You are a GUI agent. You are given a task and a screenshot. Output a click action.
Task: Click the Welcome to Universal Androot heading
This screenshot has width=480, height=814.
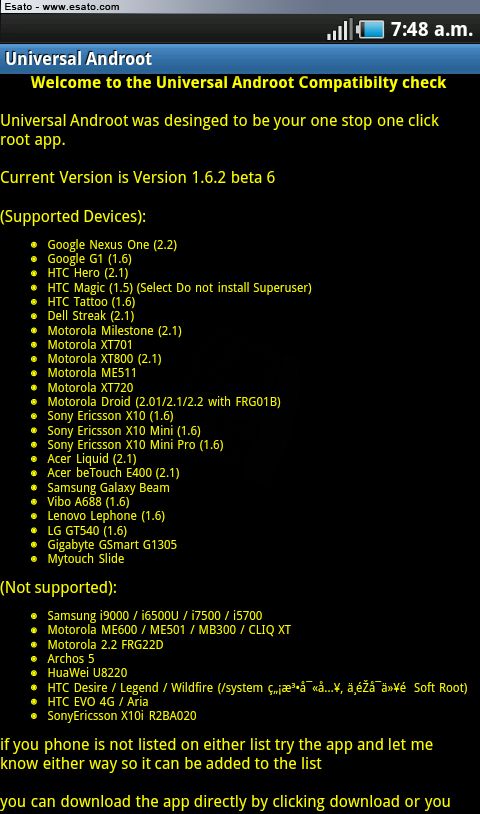point(238,83)
